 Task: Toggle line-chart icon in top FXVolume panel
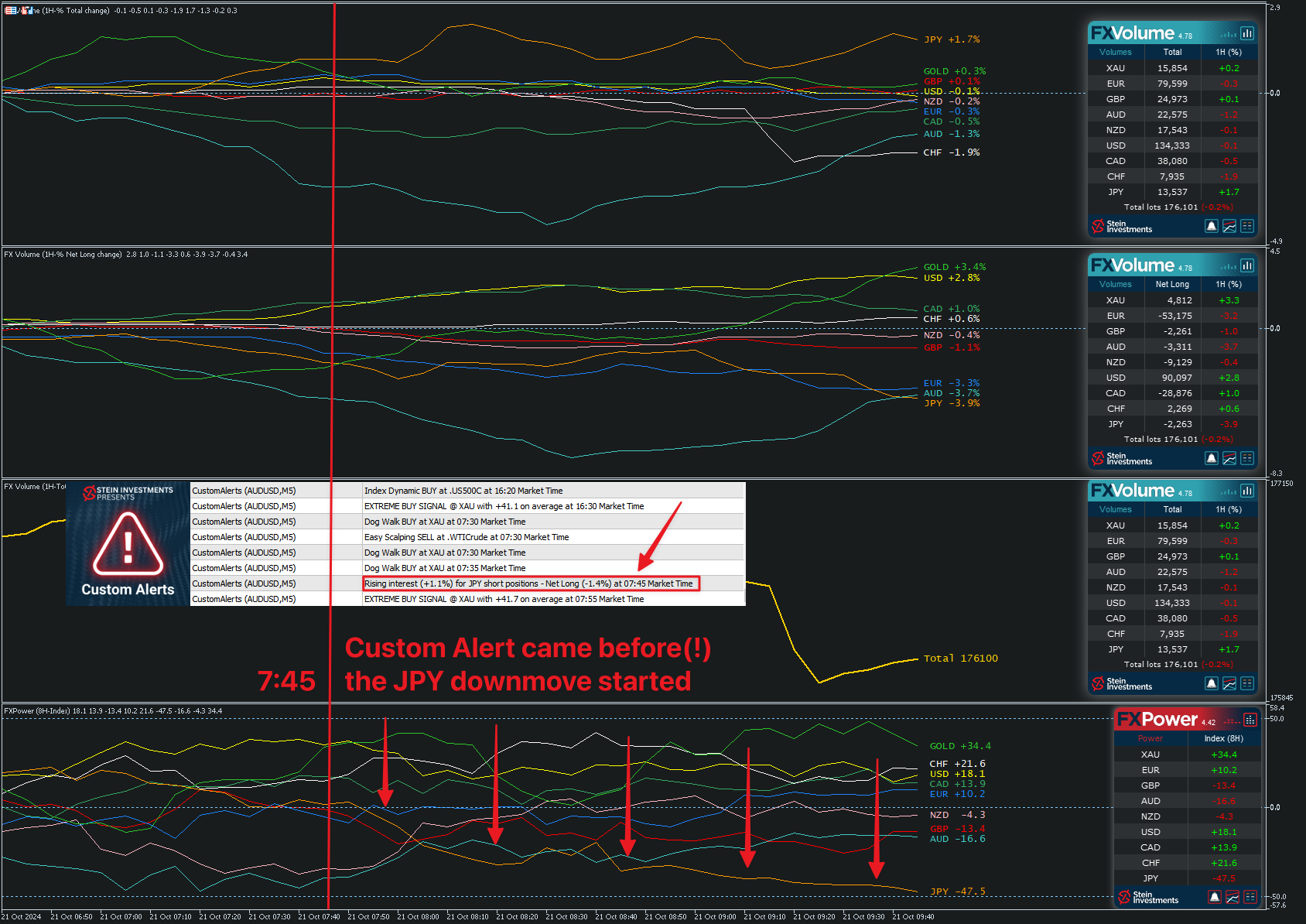1229,226
